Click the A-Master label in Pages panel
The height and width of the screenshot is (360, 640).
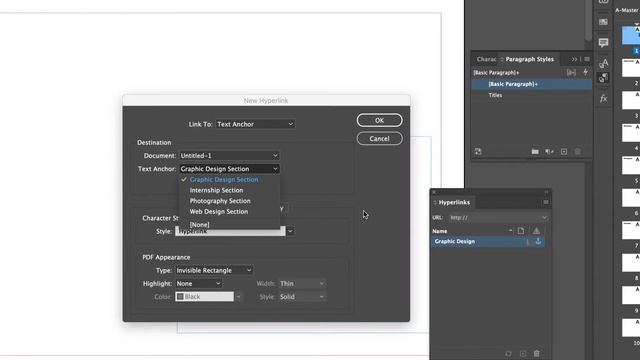click(x=627, y=10)
